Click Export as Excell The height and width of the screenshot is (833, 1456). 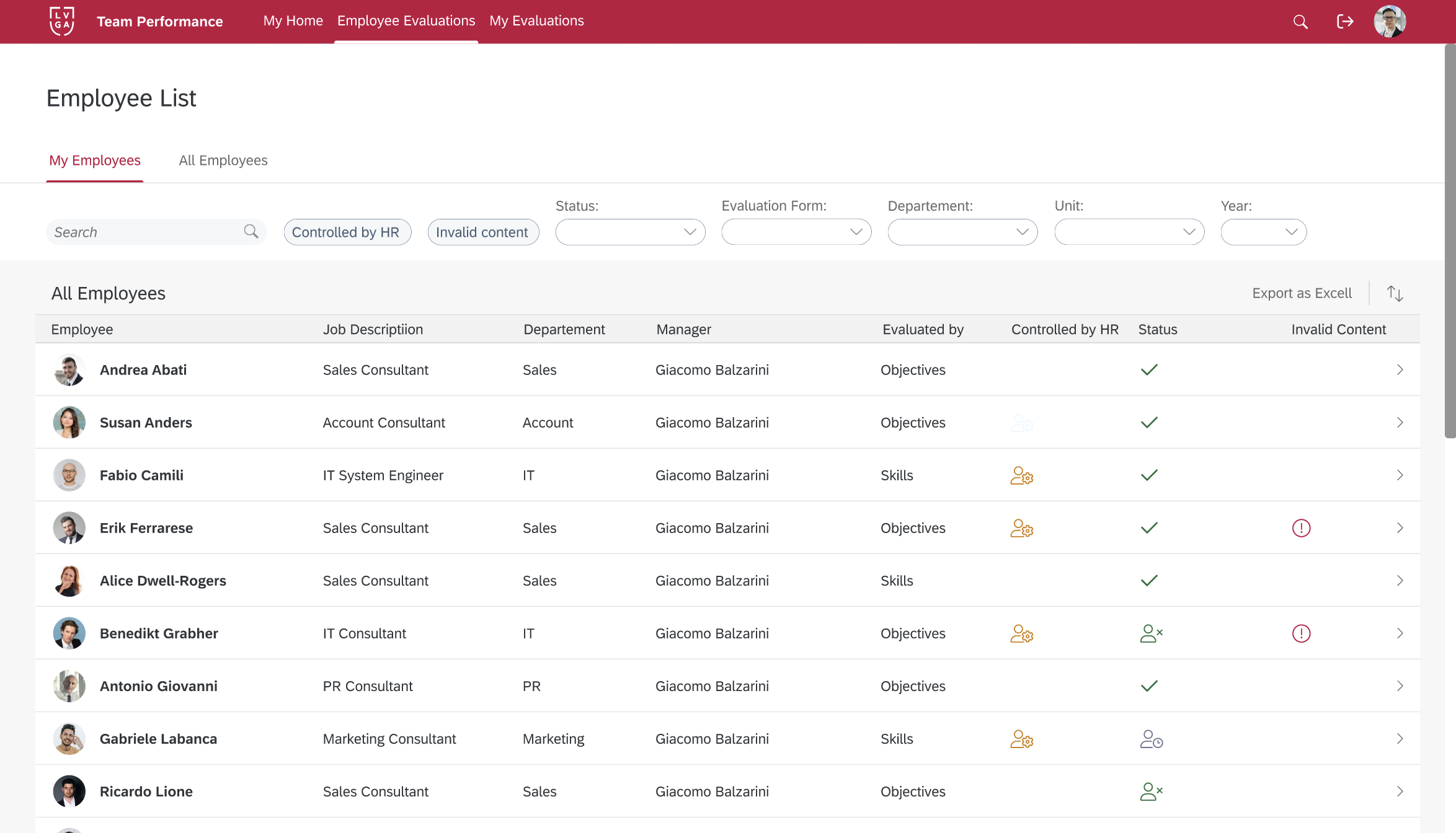[1302, 293]
